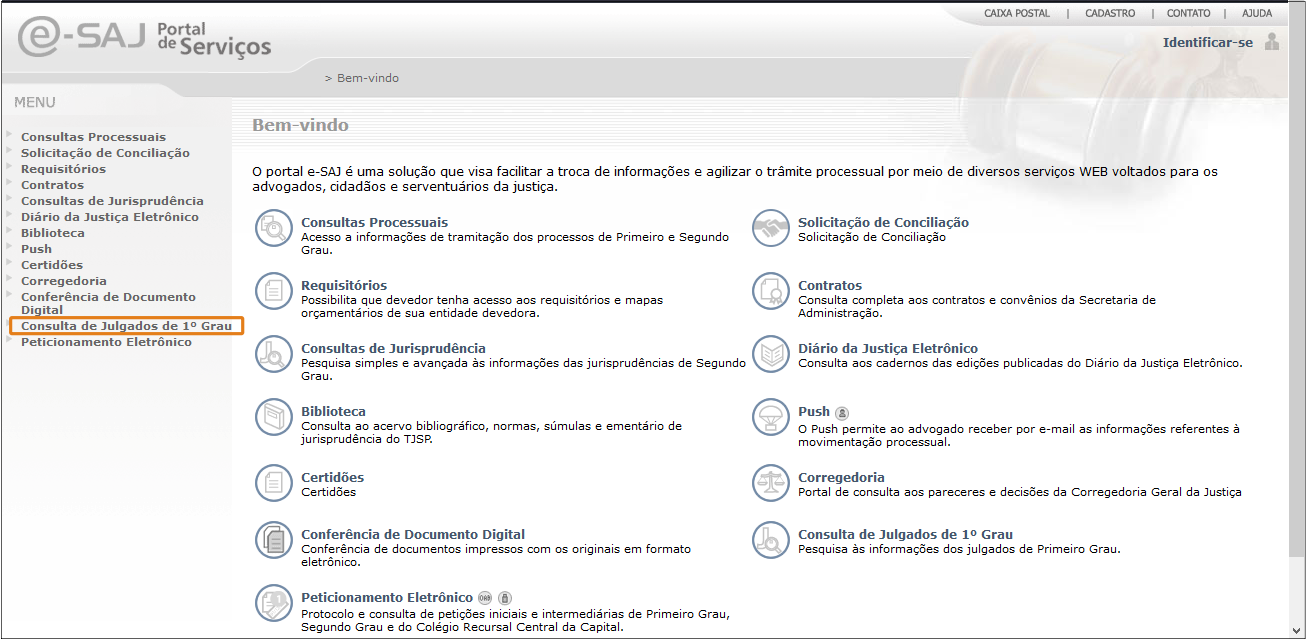
Task: Open the Consultas Processuais magnifier icon
Action: 272,229
